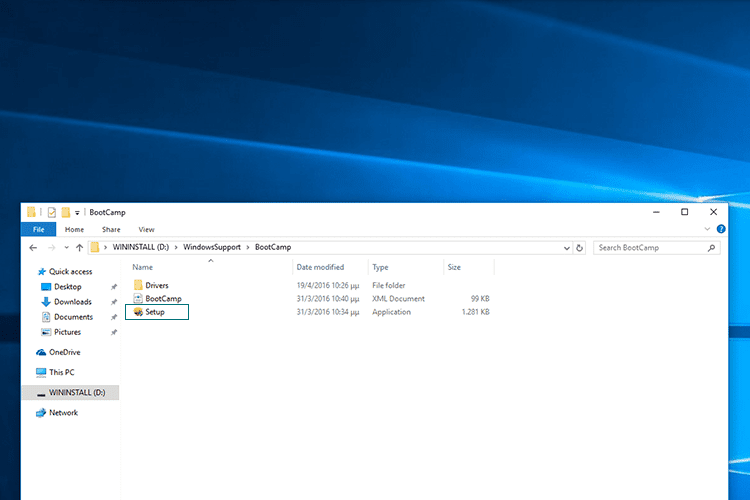Open Downloads in the navigation pane

coord(66,302)
